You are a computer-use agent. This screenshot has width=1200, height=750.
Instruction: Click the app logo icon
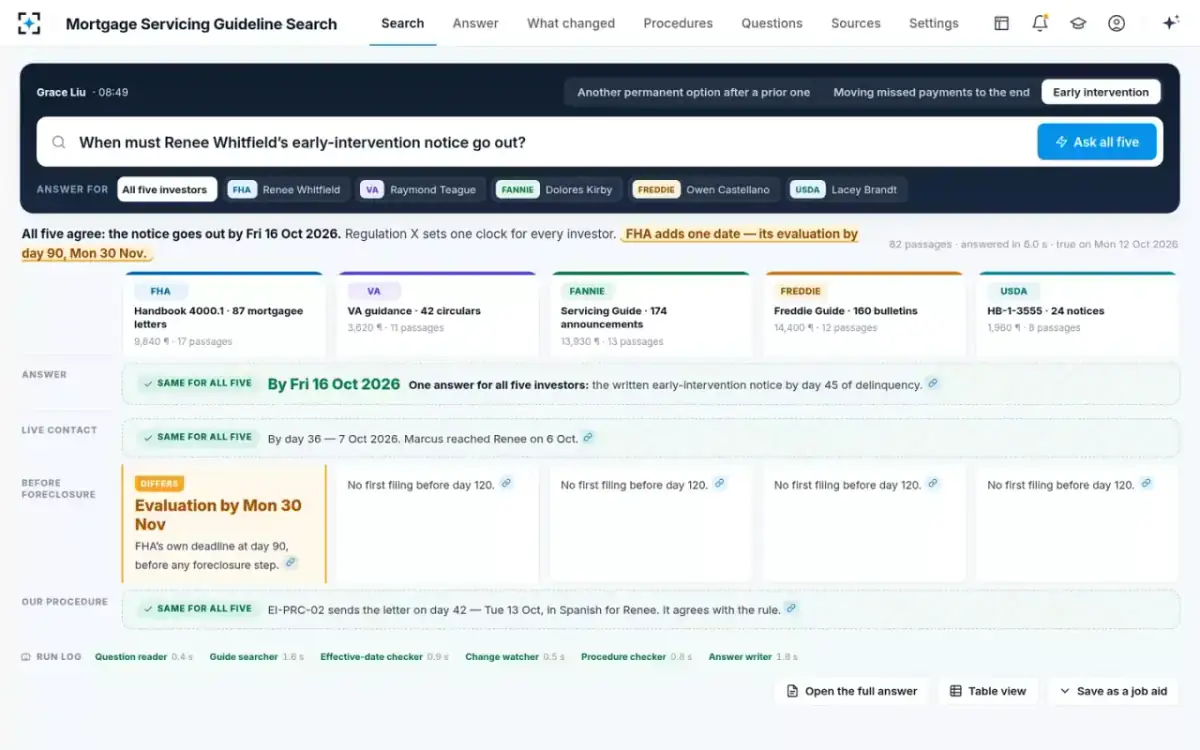(30, 23)
